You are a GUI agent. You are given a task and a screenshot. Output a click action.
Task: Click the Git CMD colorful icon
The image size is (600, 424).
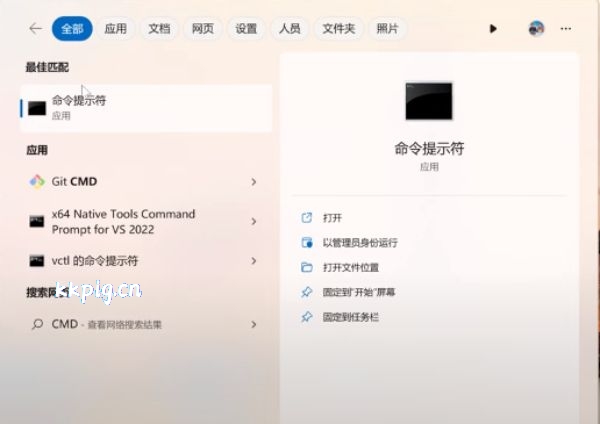(37, 181)
